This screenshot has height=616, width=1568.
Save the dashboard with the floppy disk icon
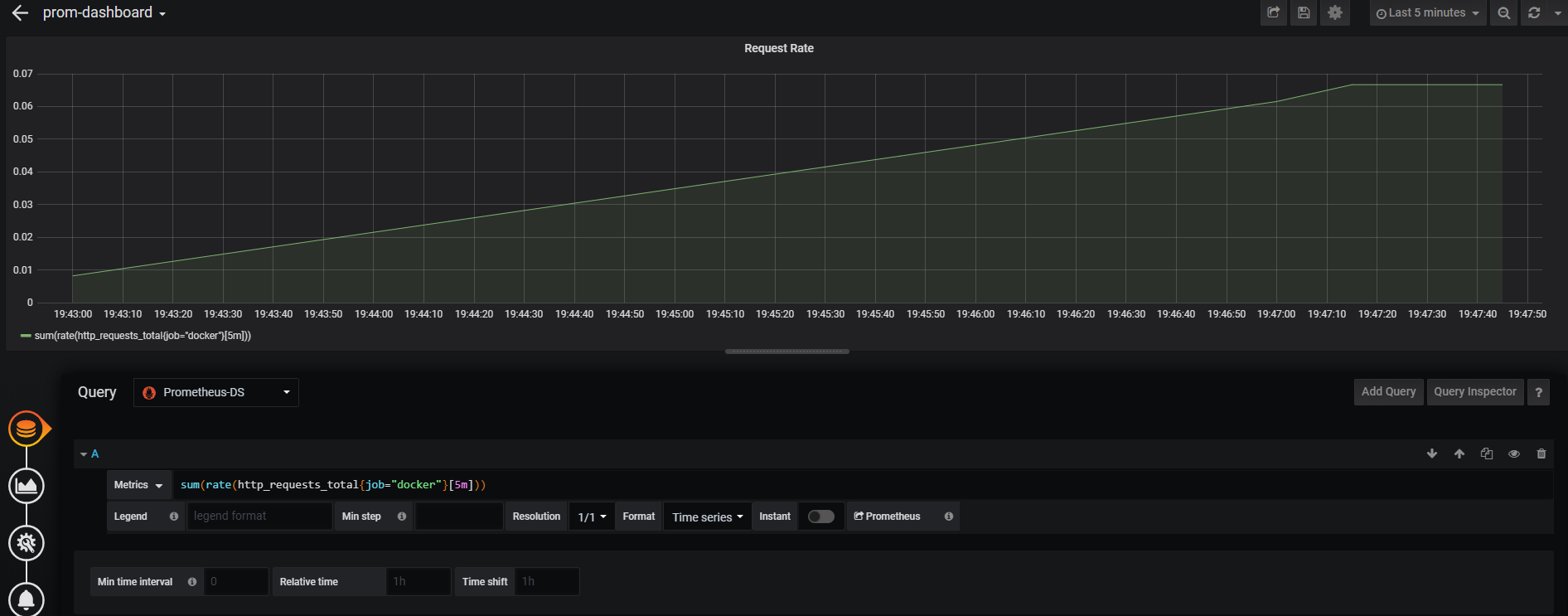click(x=1304, y=13)
